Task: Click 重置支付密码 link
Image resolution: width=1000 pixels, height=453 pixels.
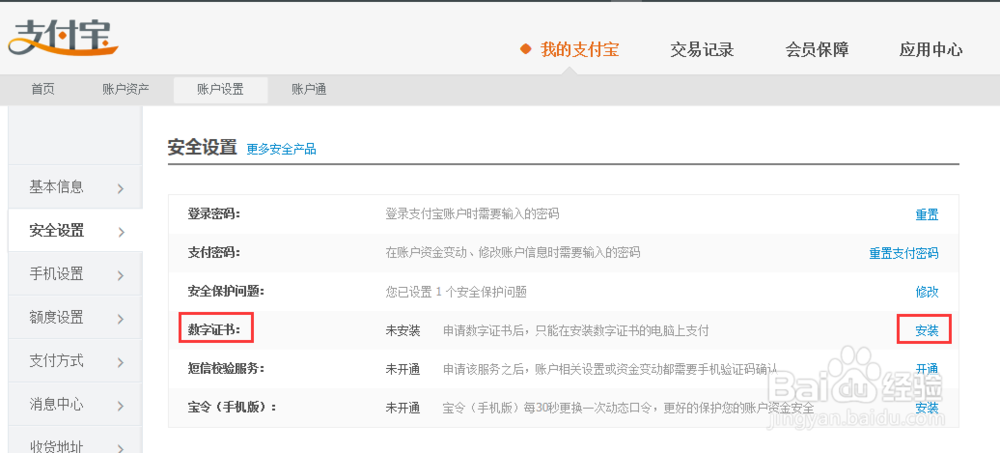Action: click(904, 253)
